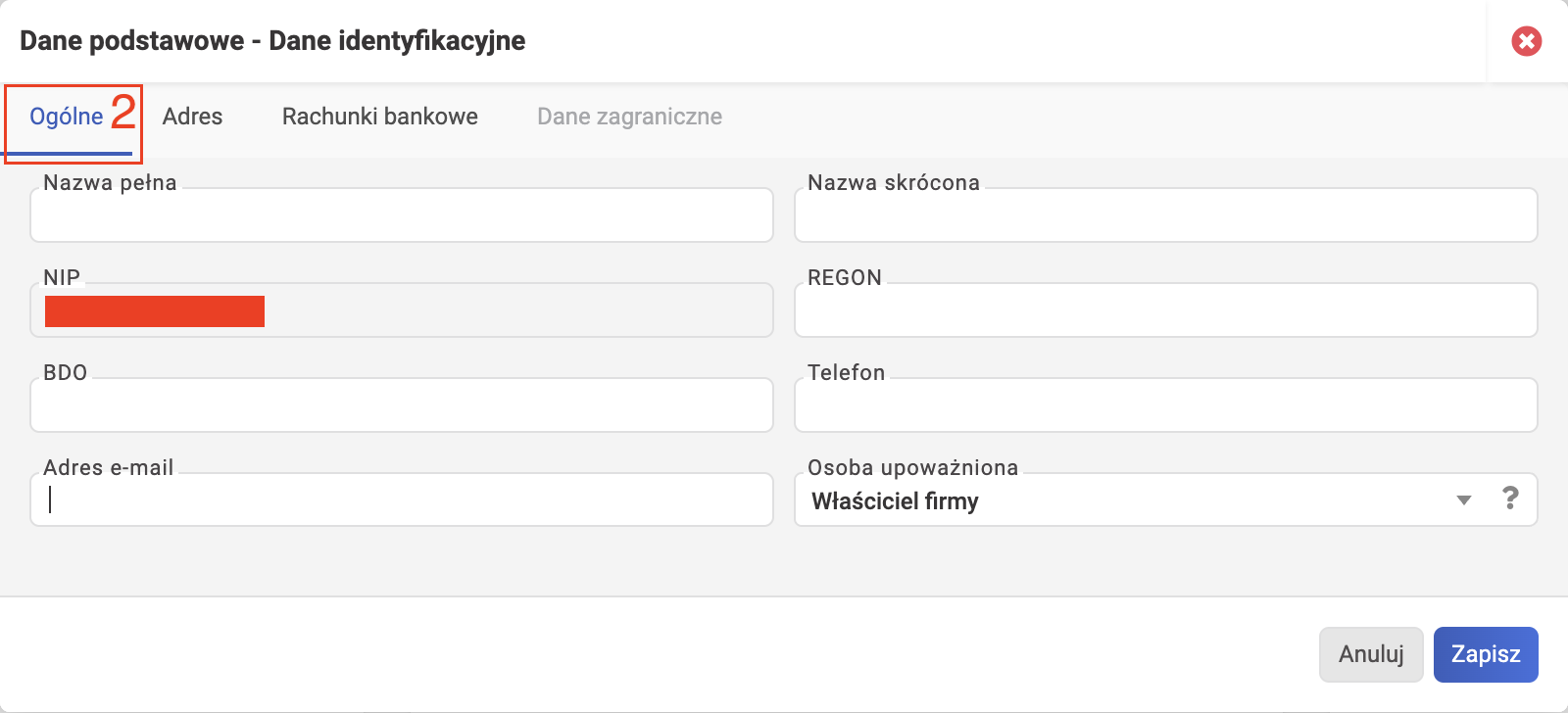Save the form using Zapisz
Viewport: 1568px width, 713px height.
[1486, 654]
